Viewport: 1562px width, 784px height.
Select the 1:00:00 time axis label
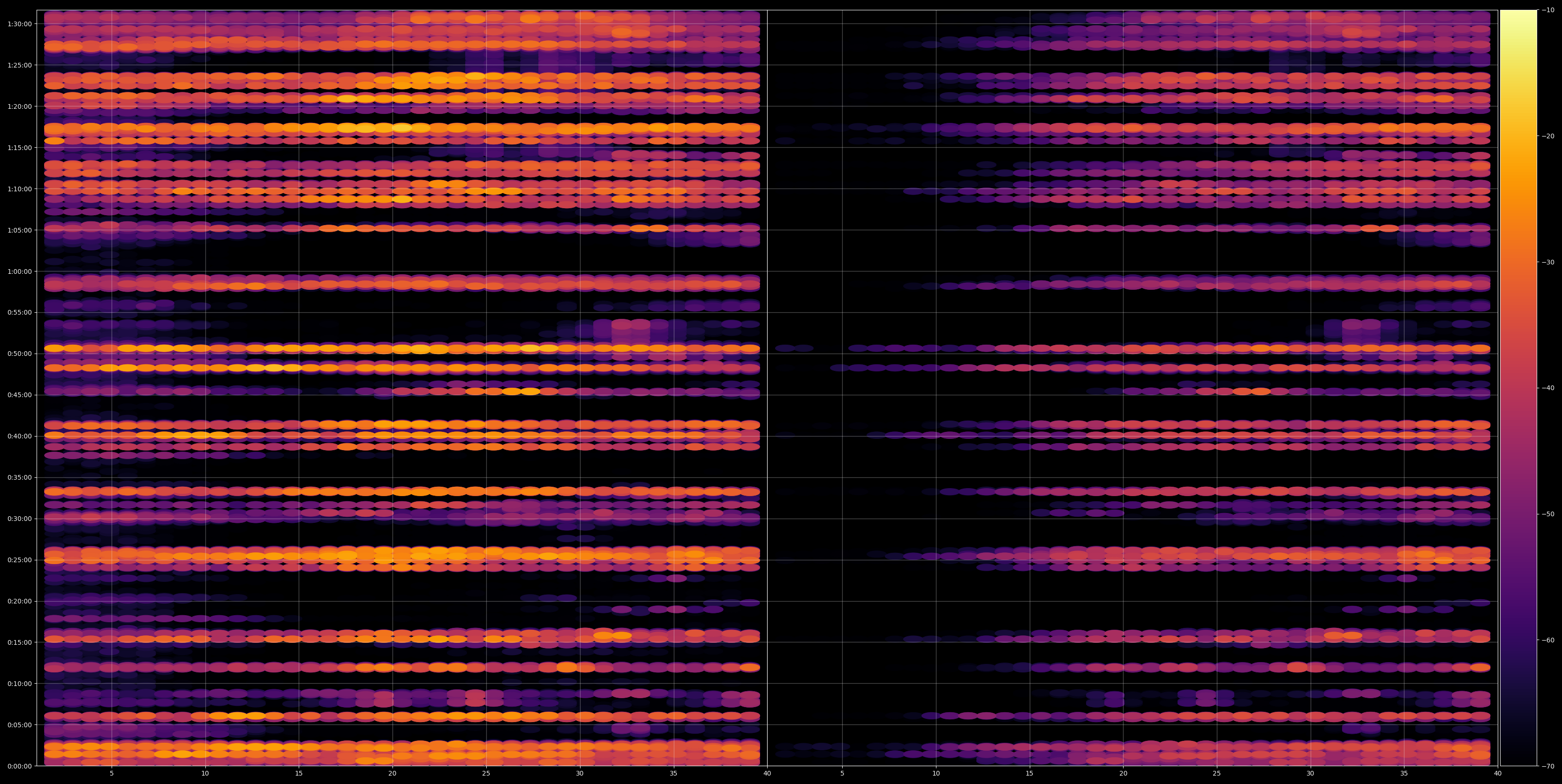click(x=19, y=271)
